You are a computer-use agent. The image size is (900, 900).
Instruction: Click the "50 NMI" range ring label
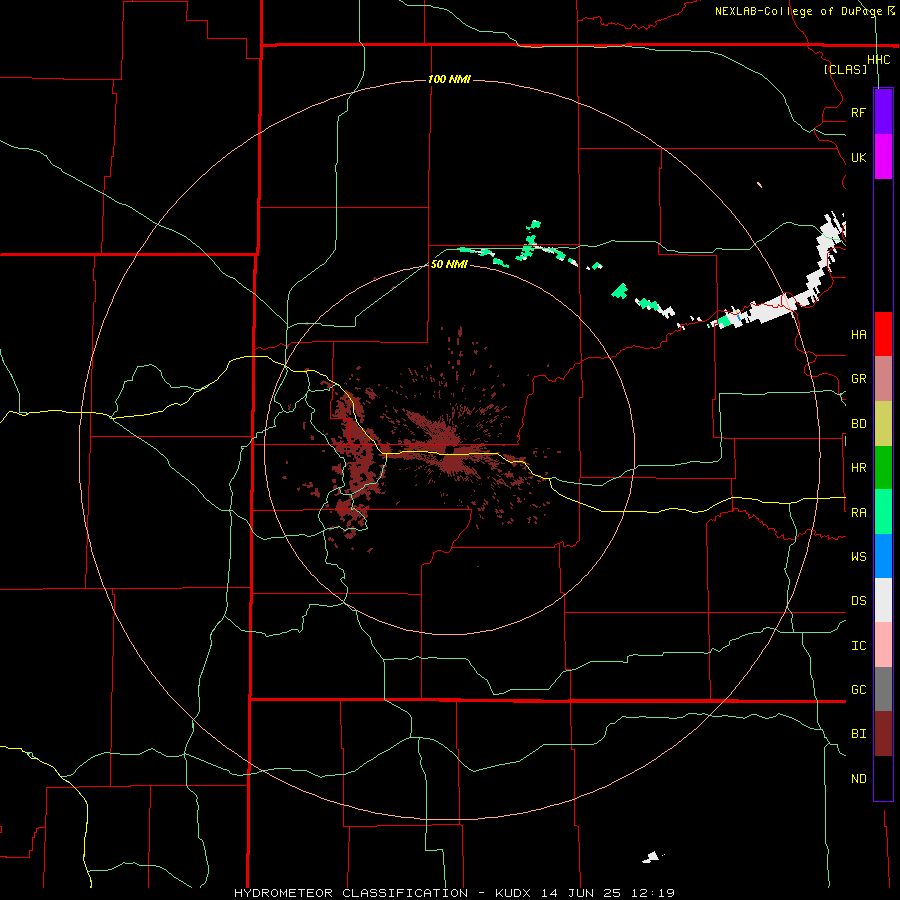click(449, 264)
